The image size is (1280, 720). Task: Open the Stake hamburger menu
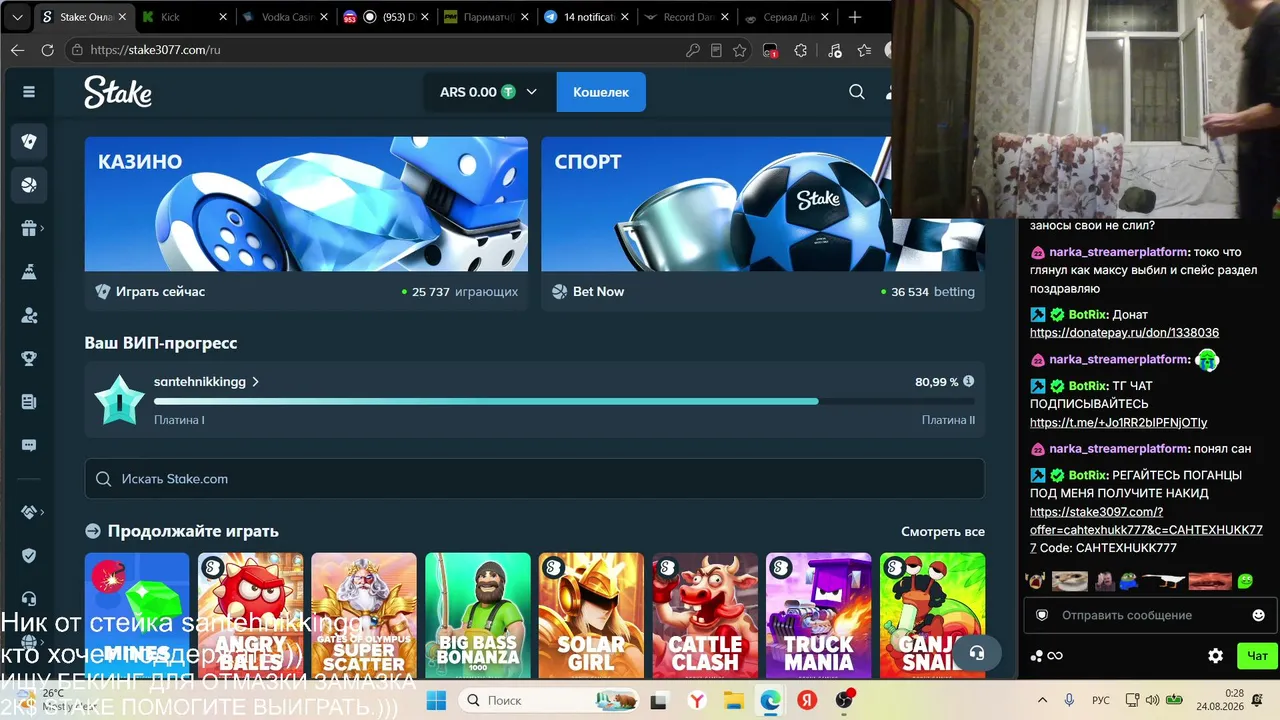click(x=29, y=92)
